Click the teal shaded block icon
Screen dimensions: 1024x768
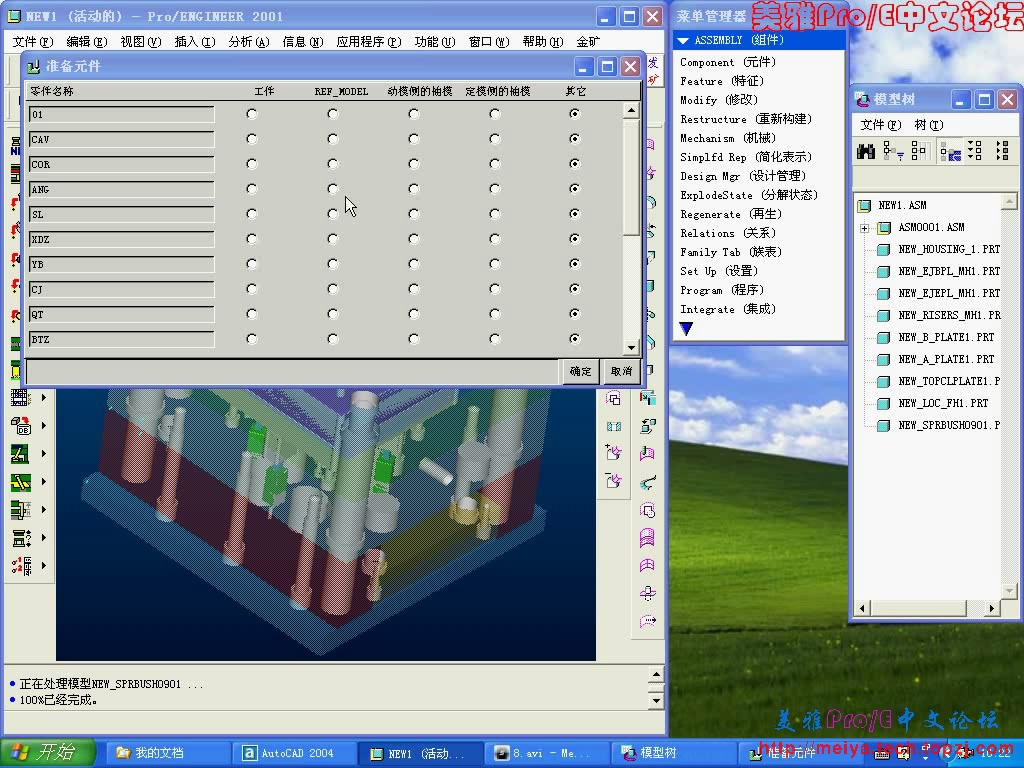(x=613, y=426)
